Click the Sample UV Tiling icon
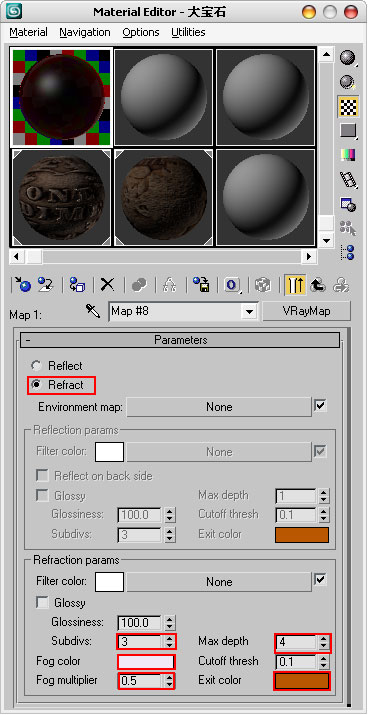Screen dimensions: 368x715 click(348, 131)
